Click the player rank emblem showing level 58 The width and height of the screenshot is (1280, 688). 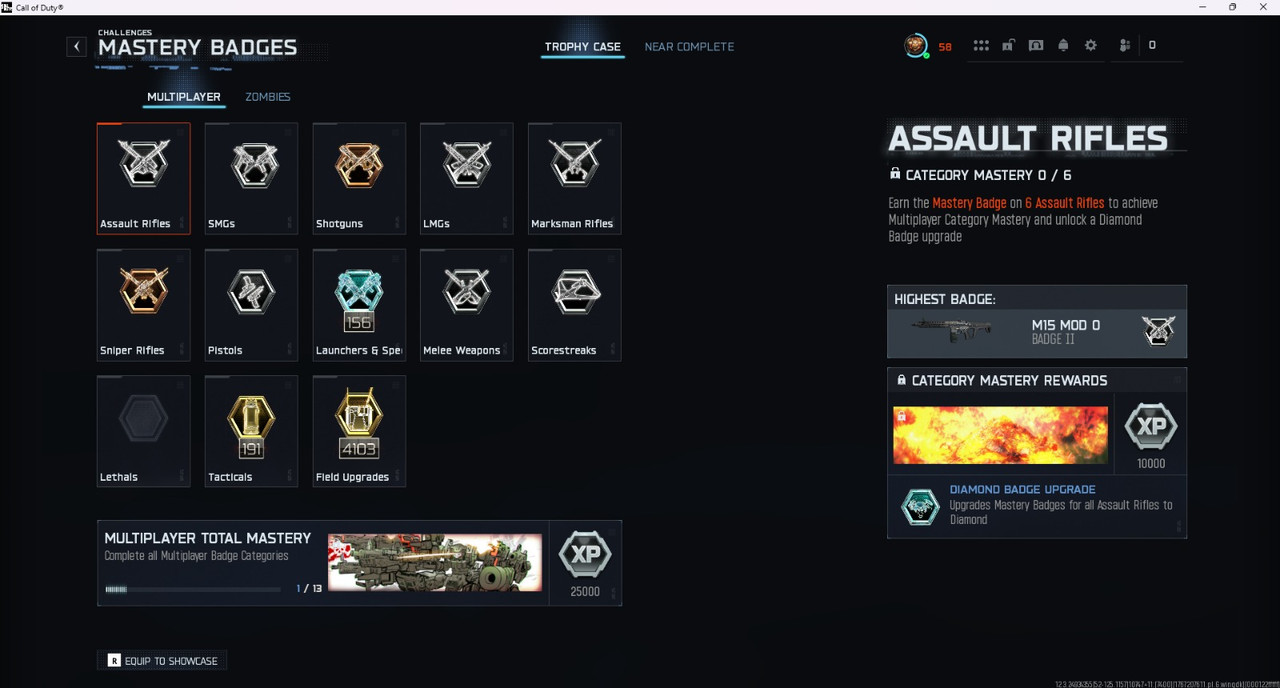point(916,46)
